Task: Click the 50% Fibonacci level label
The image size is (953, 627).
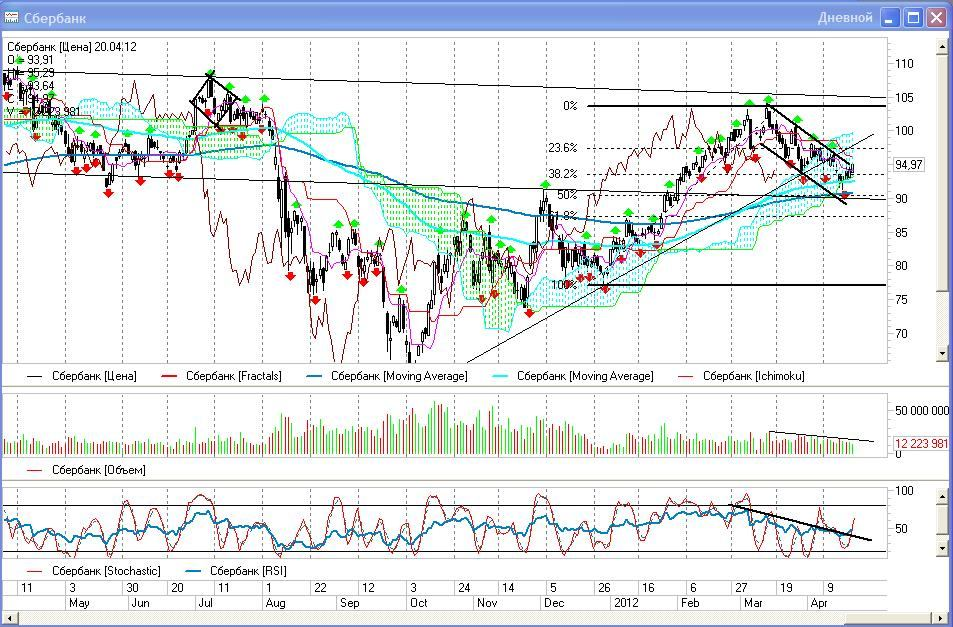Action: click(x=567, y=195)
